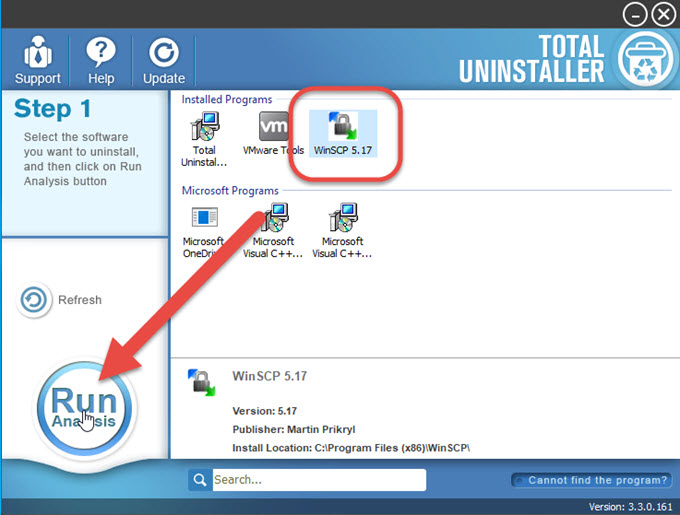Click the Version: 3.3.0.161 status text
The height and width of the screenshot is (515, 680).
click(630, 507)
